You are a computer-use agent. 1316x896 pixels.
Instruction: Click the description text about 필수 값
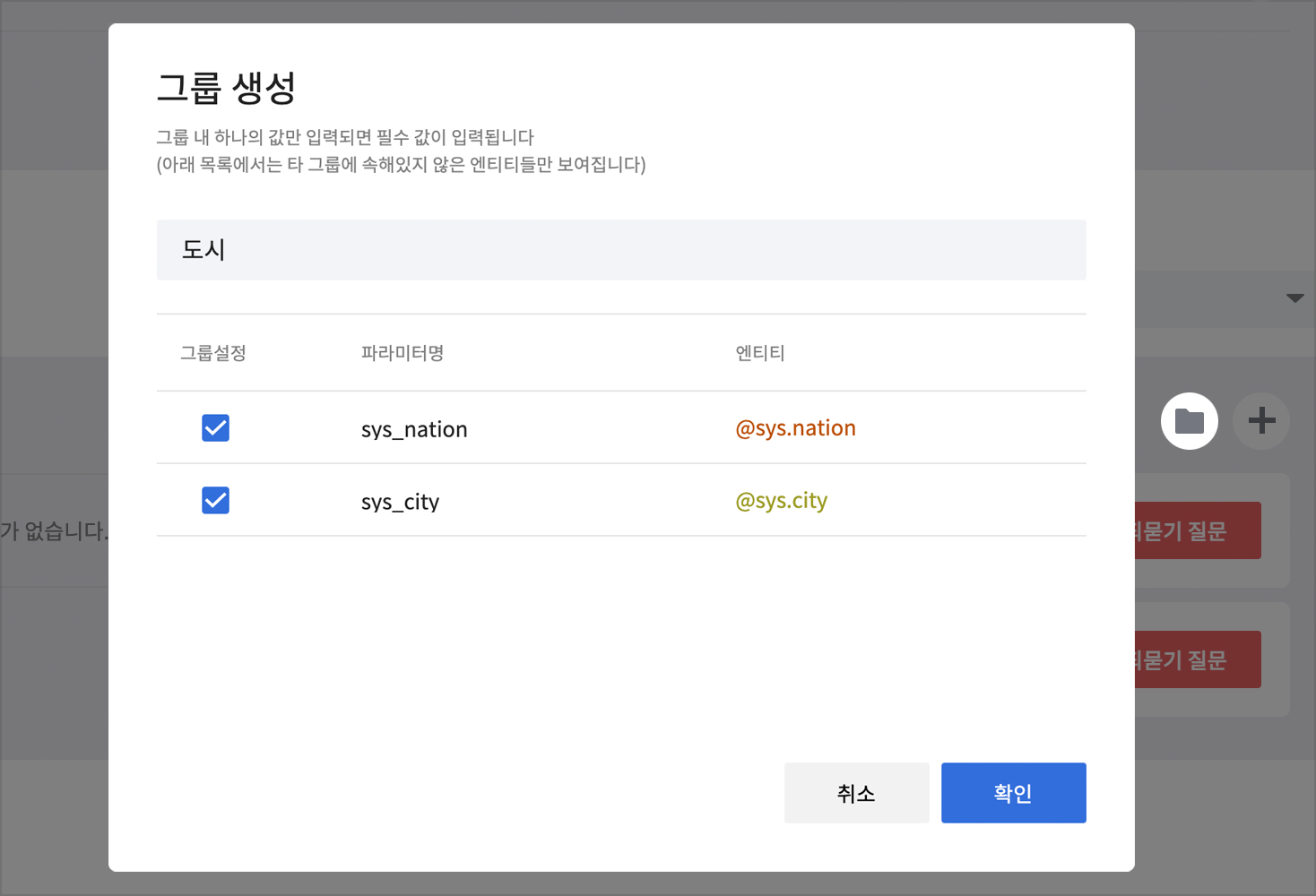345,137
